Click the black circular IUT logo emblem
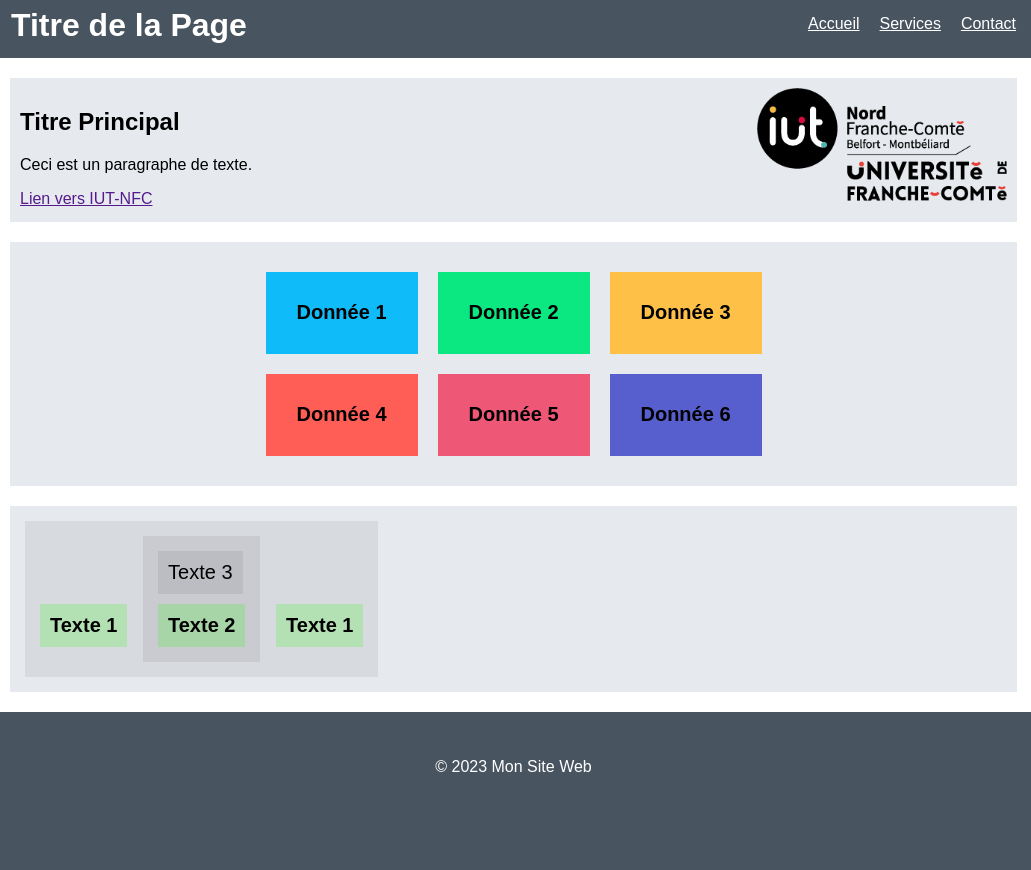 click(x=797, y=128)
